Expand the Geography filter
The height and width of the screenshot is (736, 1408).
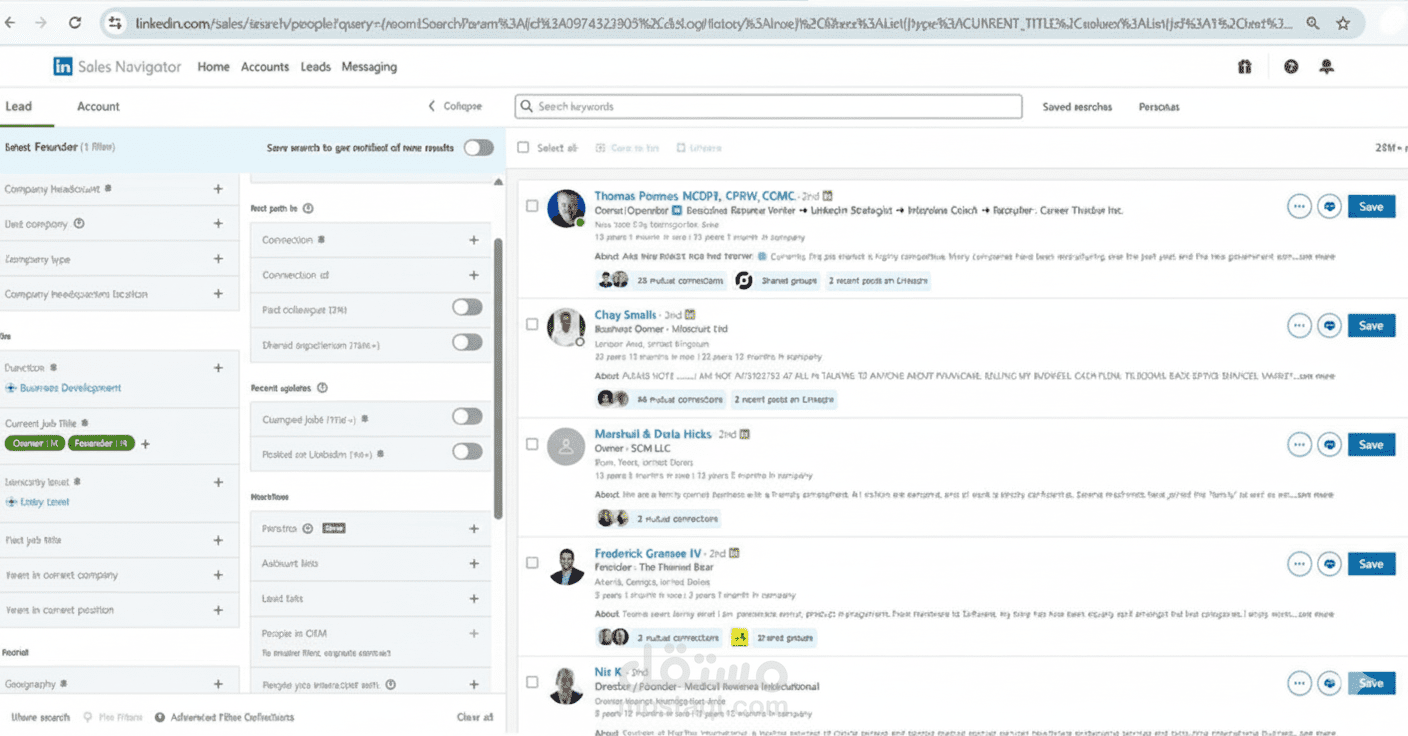point(218,684)
